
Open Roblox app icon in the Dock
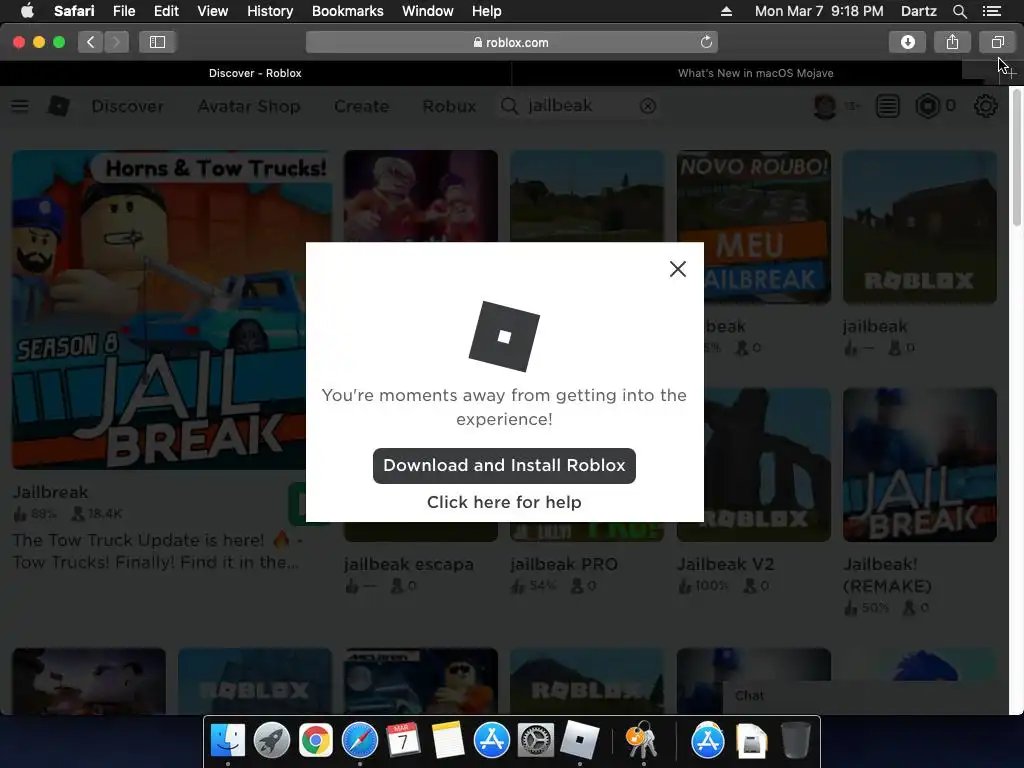[x=580, y=740]
